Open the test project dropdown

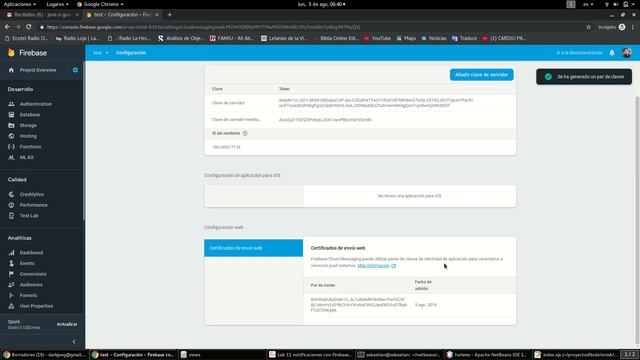click(x=100, y=53)
